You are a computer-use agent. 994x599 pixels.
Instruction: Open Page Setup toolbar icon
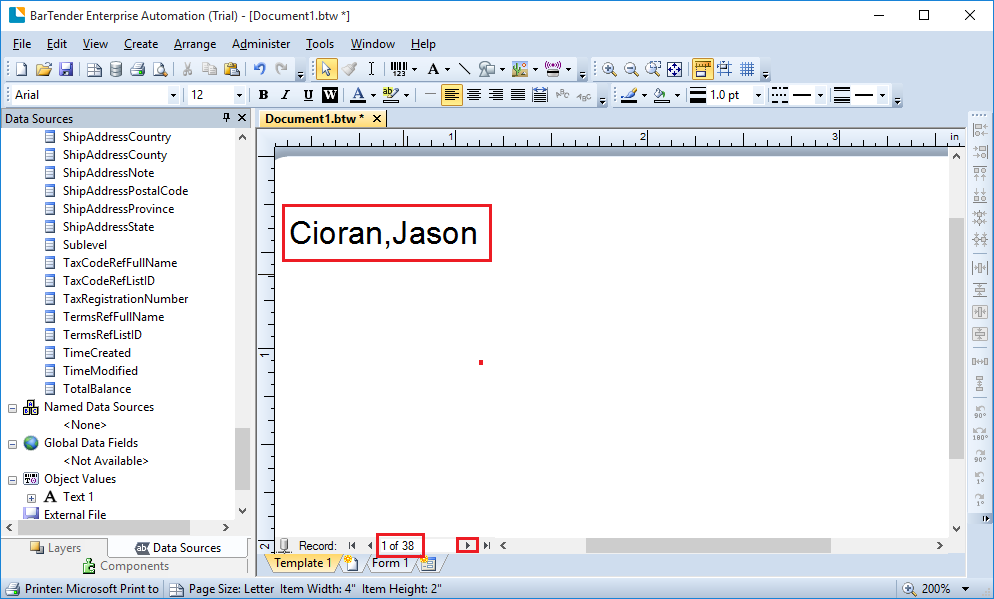pyautogui.click(x=94, y=69)
